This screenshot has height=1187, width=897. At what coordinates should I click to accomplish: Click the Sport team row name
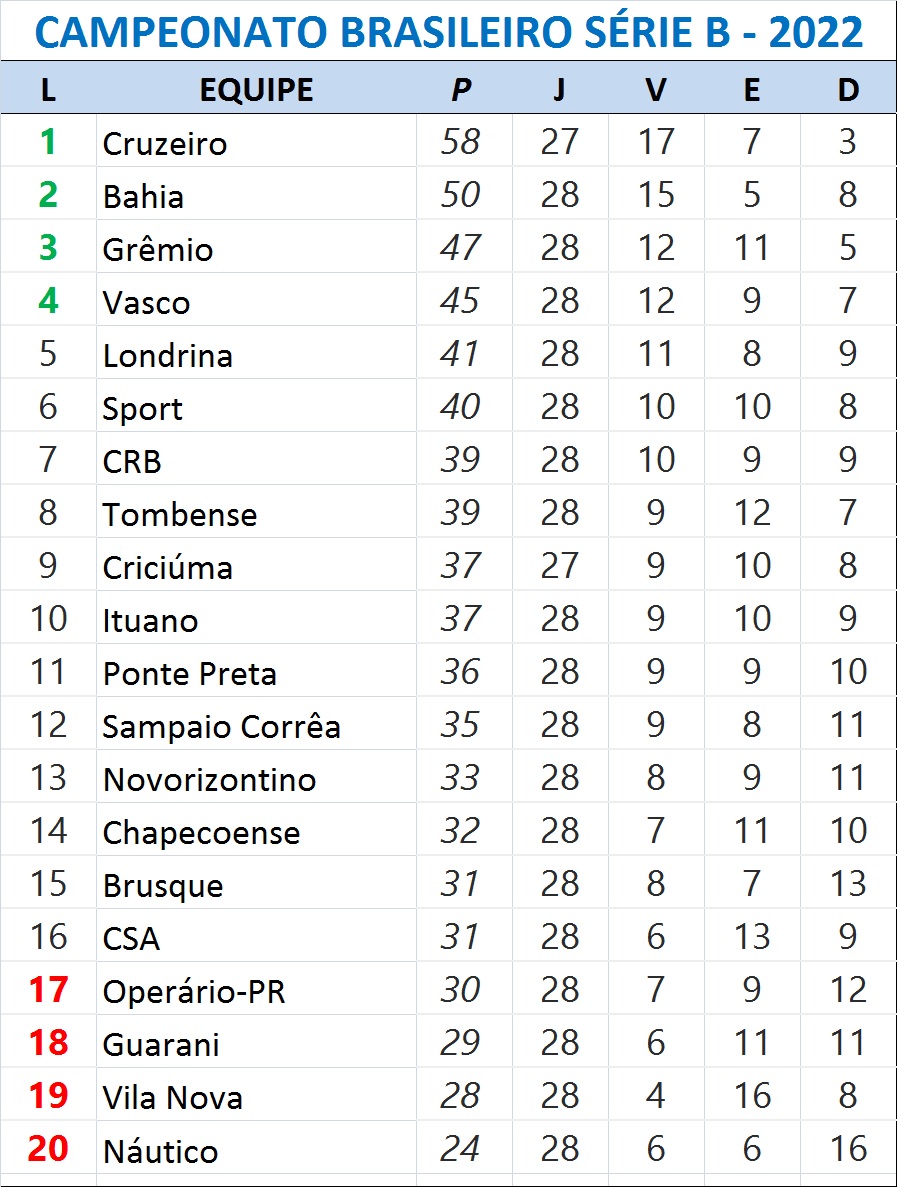point(142,409)
